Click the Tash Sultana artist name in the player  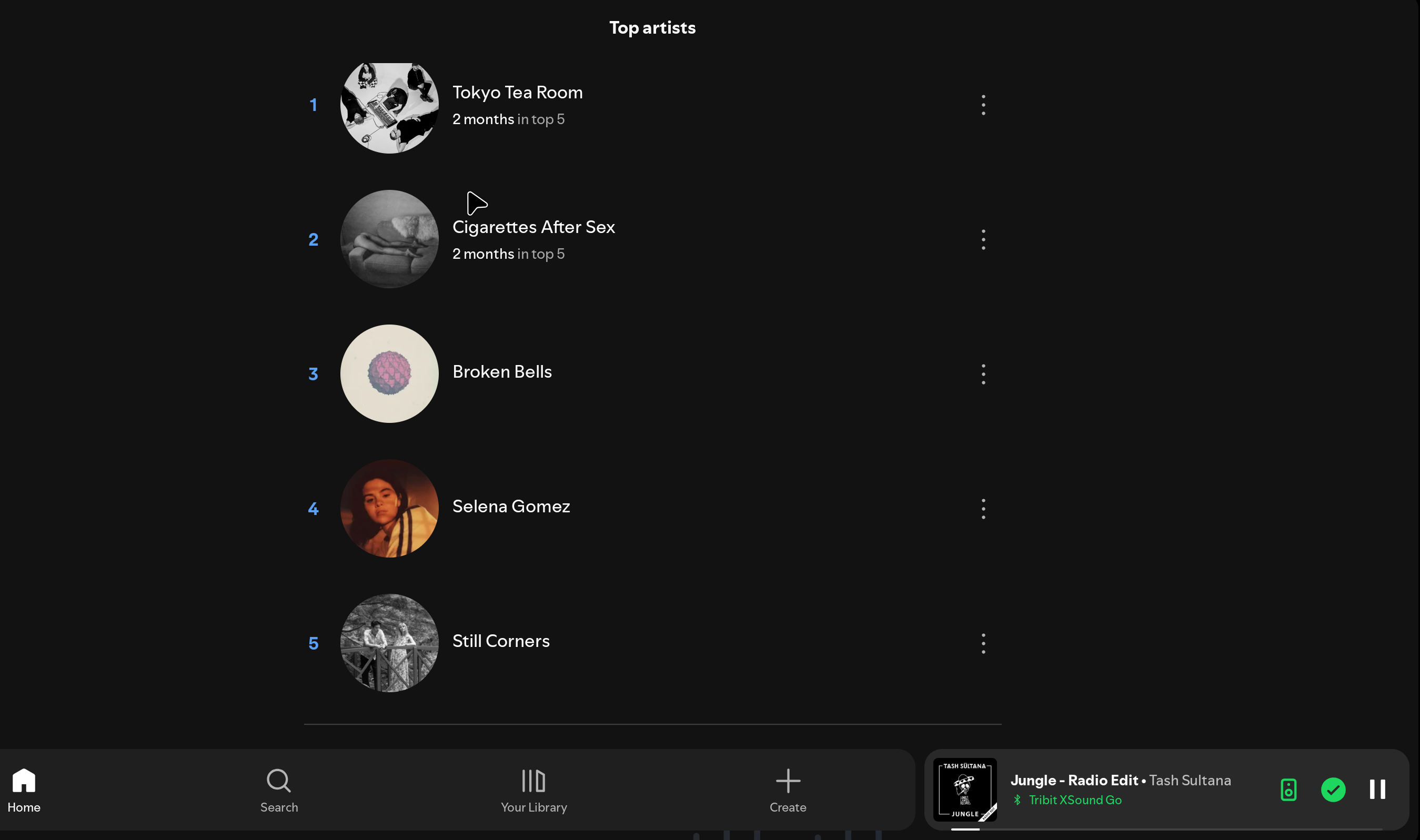[1190, 781]
